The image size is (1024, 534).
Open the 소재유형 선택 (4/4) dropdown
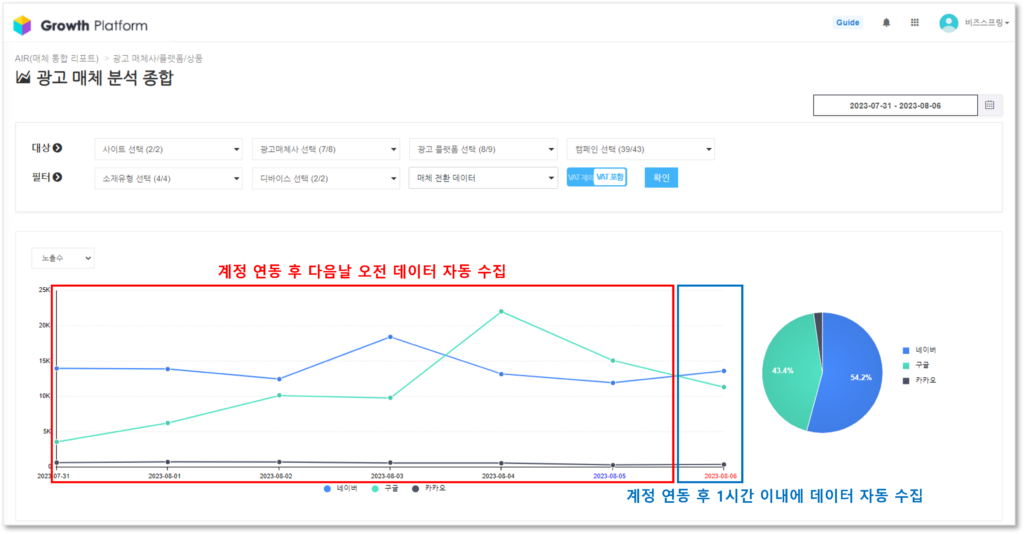point(168,179)
